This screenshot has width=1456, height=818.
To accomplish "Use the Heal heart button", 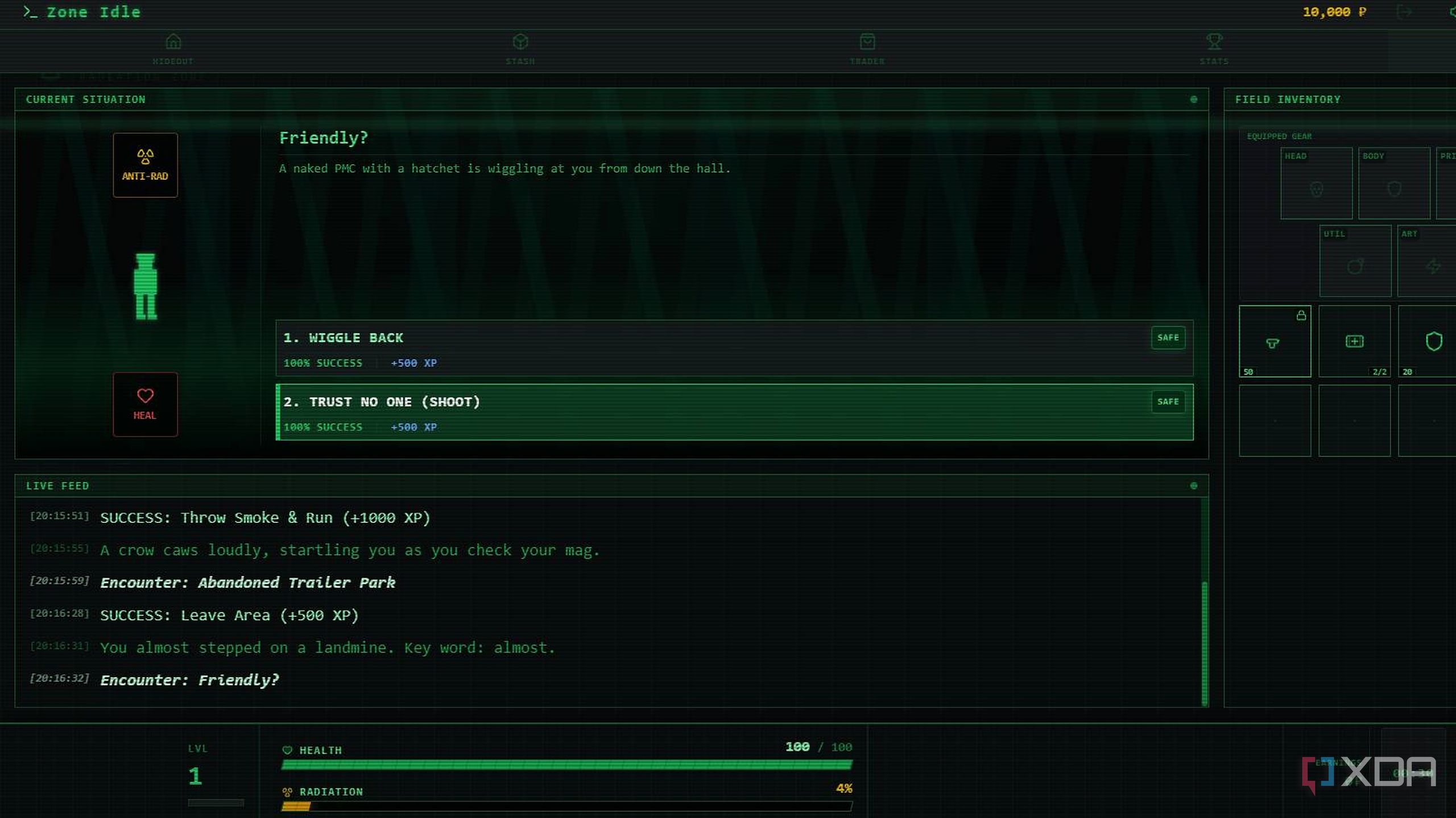I will pyautogui.click(x=145, y=404).
